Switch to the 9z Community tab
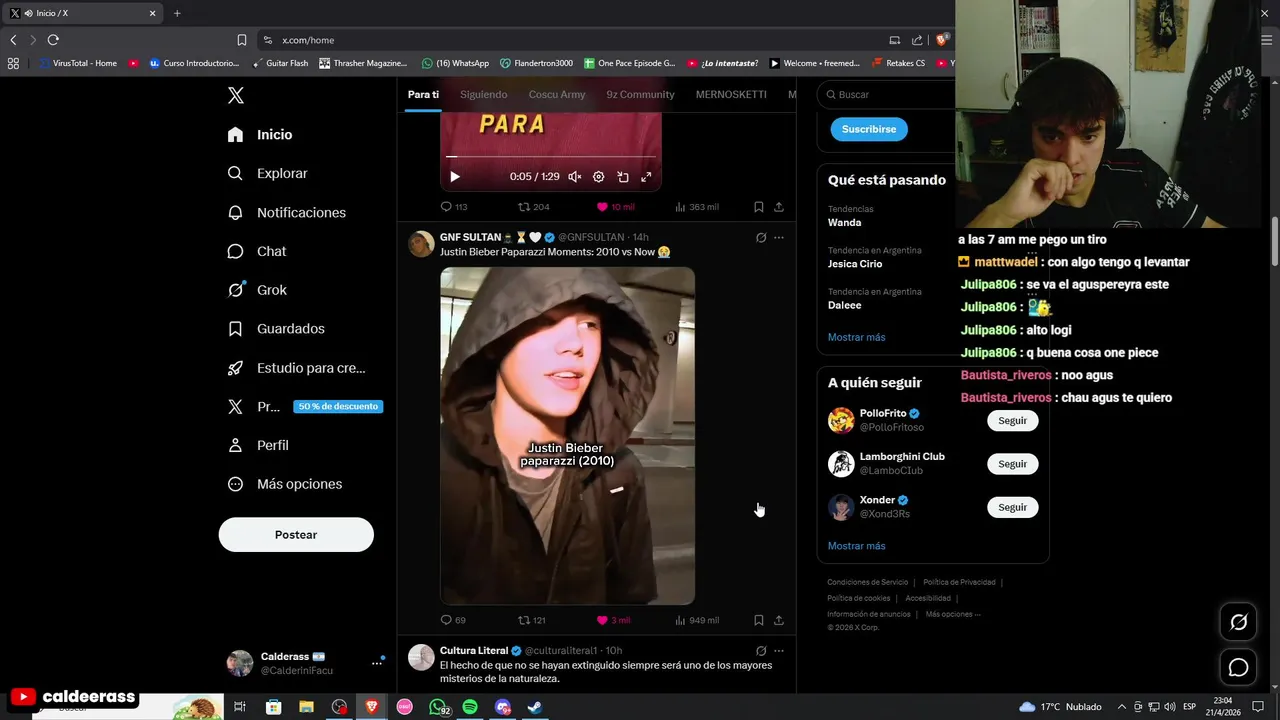The width and height of the screenshot is (1280, 720). tap(640, 95)
